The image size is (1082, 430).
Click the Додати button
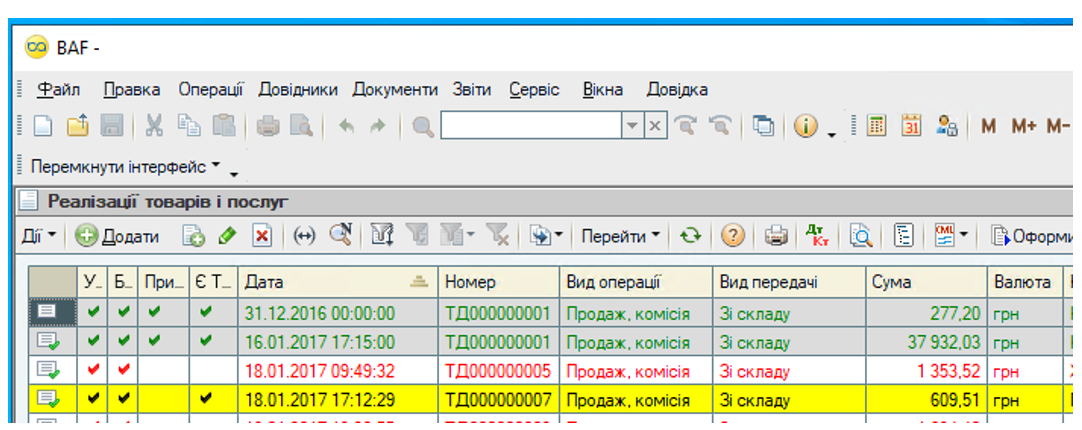(117, 236)
